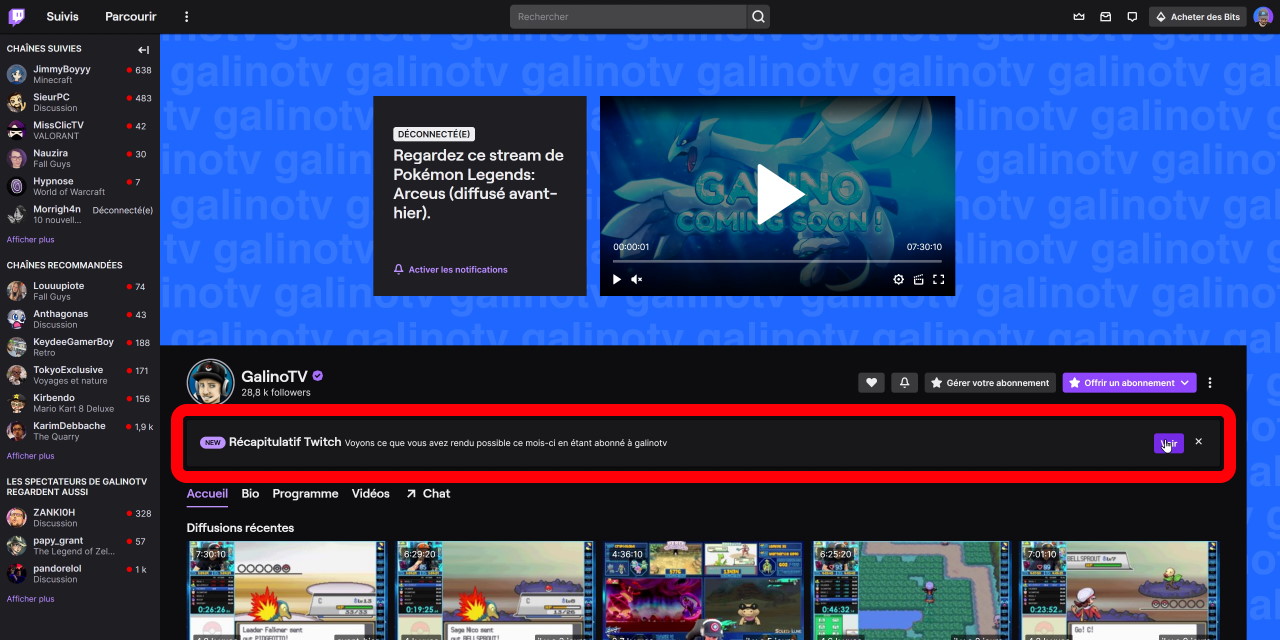Click the Twitch logo home icon

17,16
